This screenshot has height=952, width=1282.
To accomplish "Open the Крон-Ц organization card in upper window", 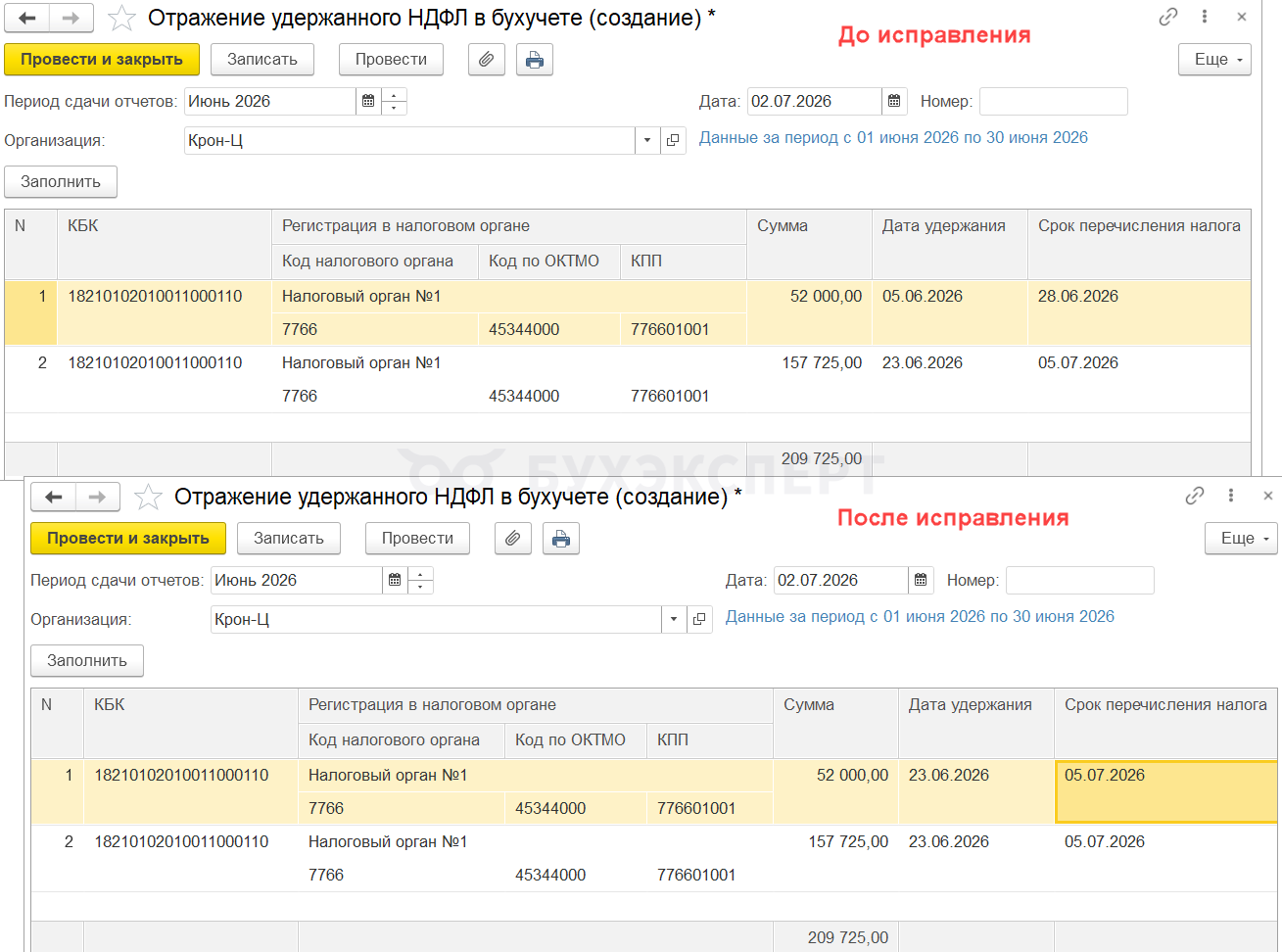I will click(673, 141).
